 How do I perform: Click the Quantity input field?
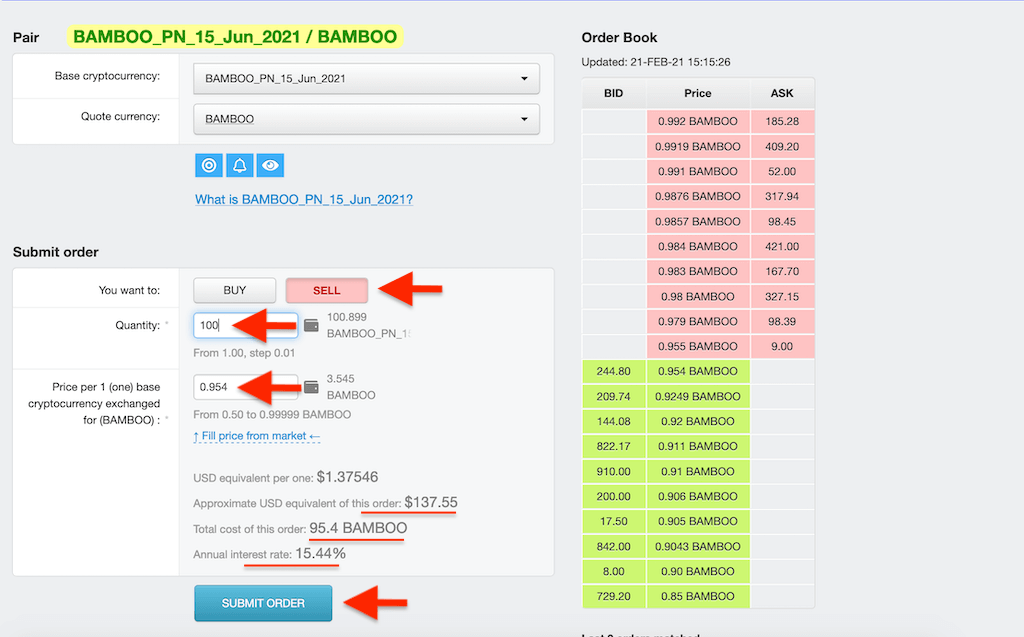[246, 325]
